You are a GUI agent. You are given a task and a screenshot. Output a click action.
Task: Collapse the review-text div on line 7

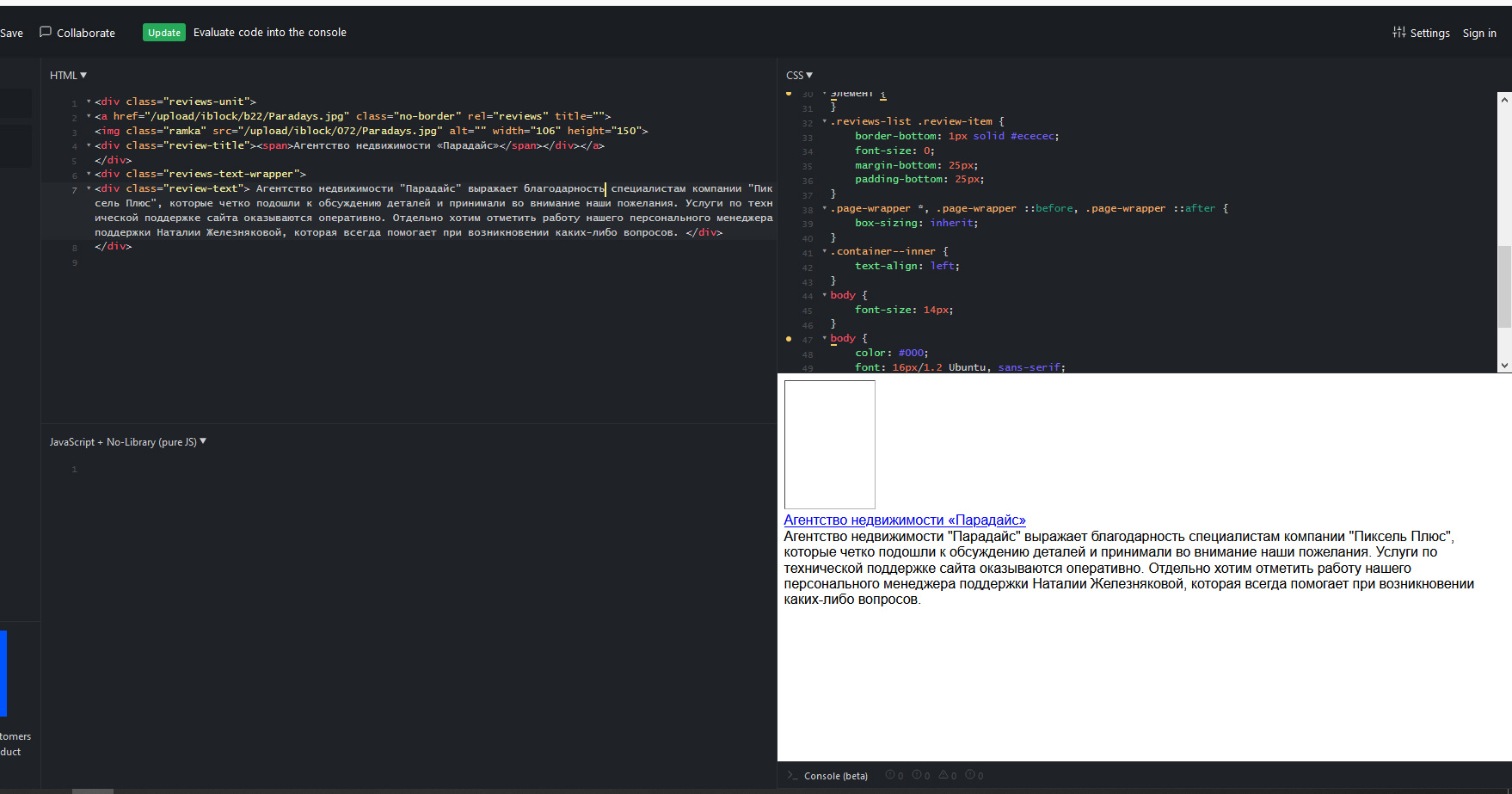coord(89,188)
